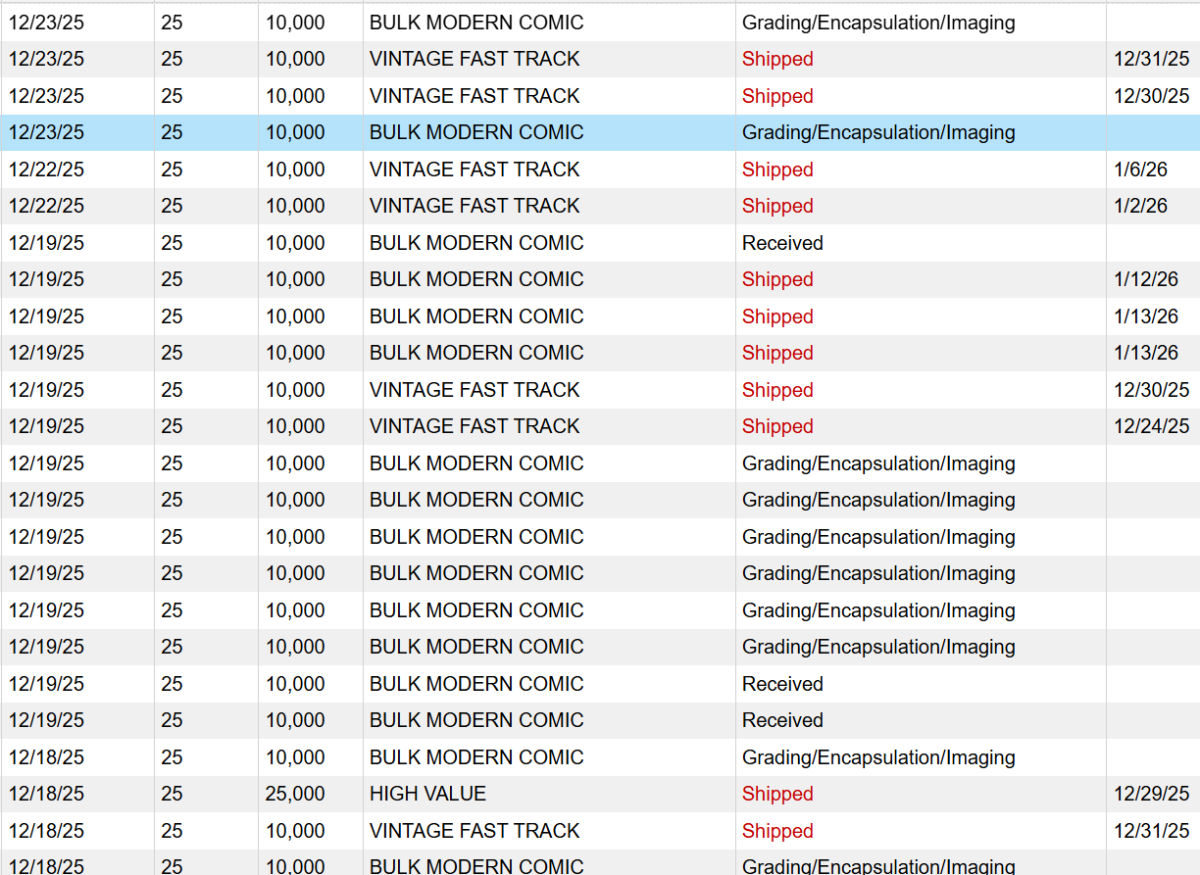
Task: Open Shipped status in the HIGH VALUE row
Action: [777, 794]
